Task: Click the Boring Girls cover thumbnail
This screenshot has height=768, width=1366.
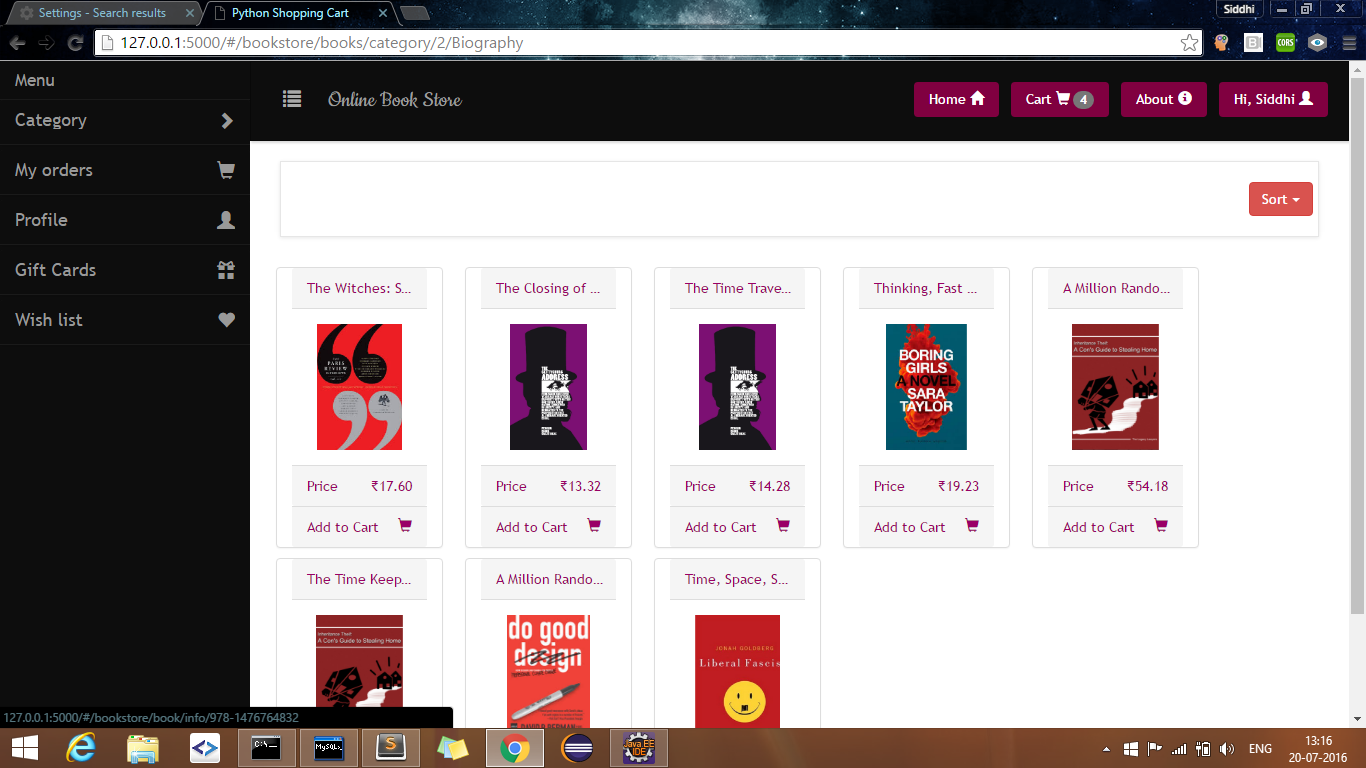Action: tap(926, 387)
